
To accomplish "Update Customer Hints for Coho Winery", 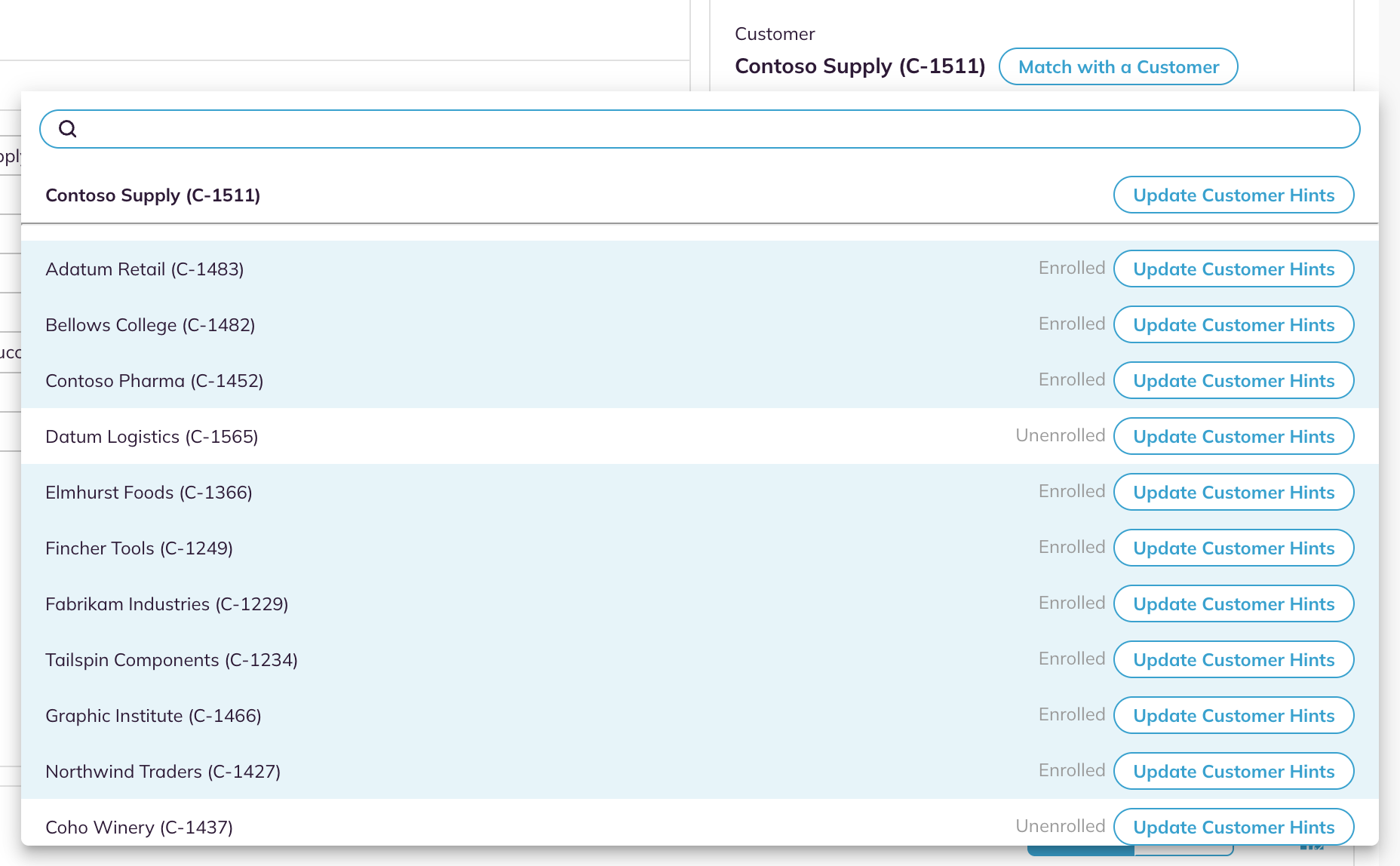I will [x=1233, y=827].
